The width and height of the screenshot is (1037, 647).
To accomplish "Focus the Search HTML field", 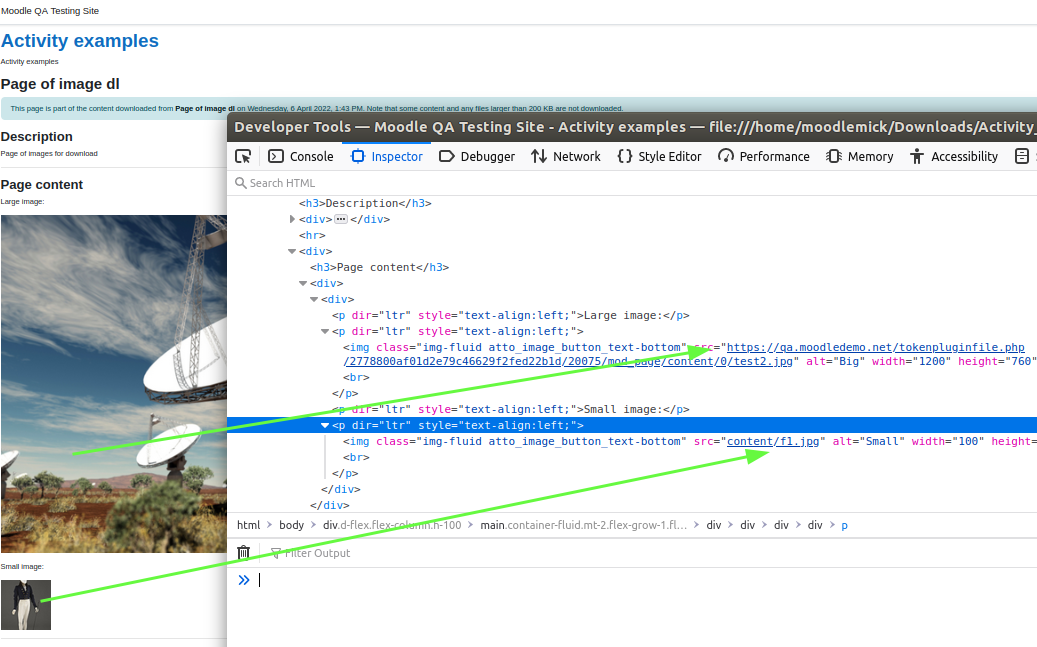I will pos(632,183).
